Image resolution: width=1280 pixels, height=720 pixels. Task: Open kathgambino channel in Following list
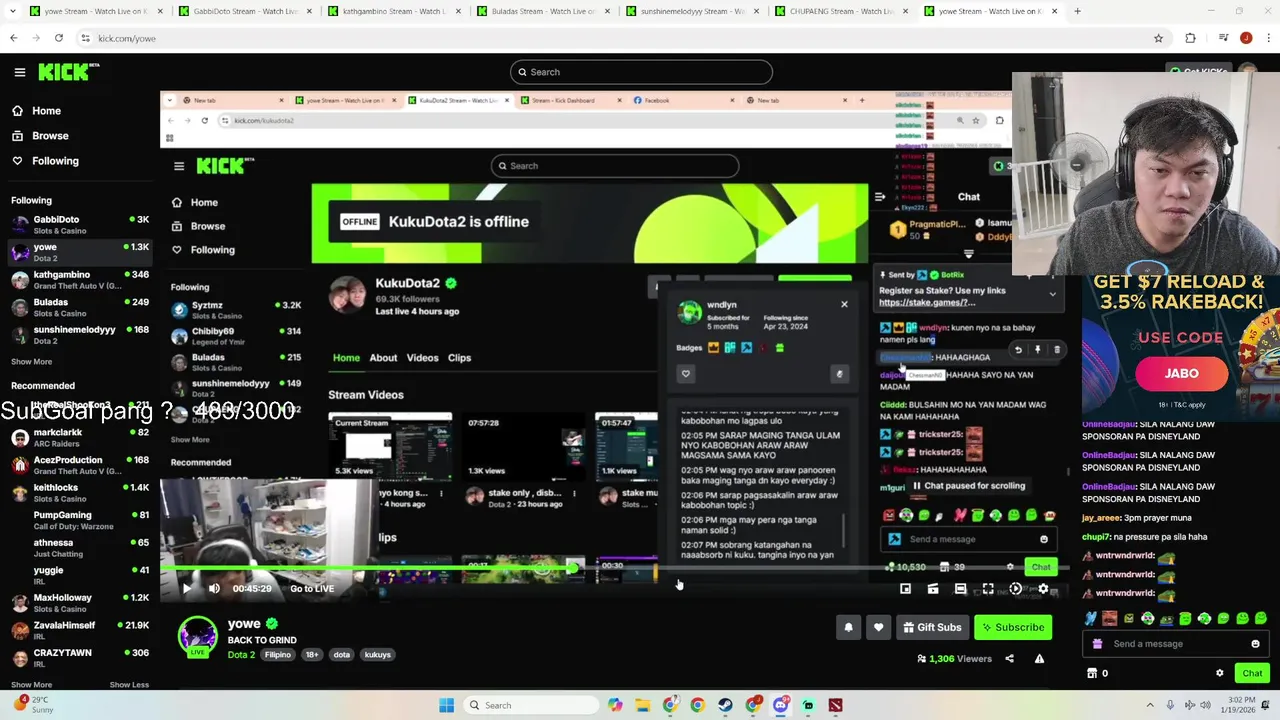[x=78, y=280]
